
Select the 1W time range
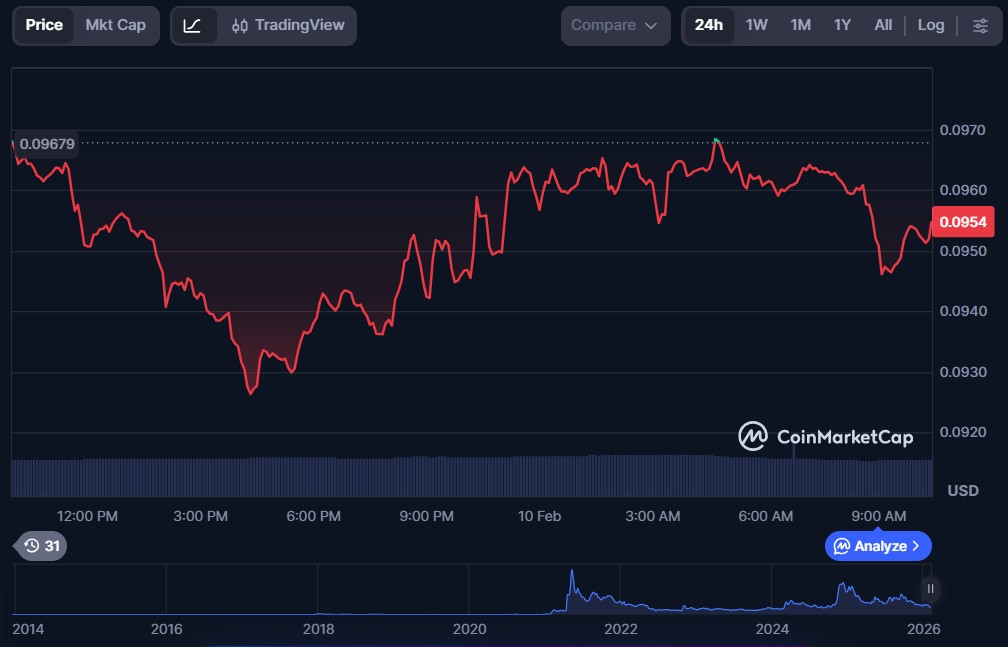point(756,25)
